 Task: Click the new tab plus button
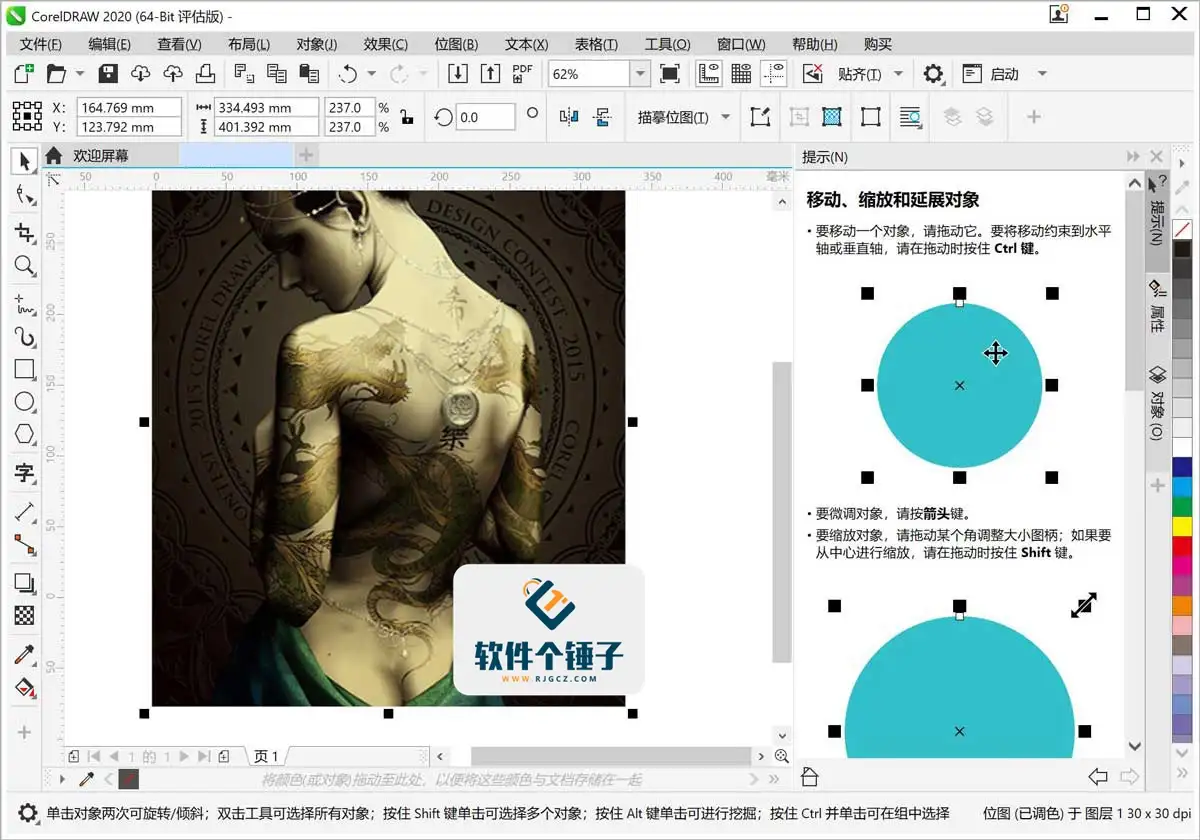[x=307, y=155]
